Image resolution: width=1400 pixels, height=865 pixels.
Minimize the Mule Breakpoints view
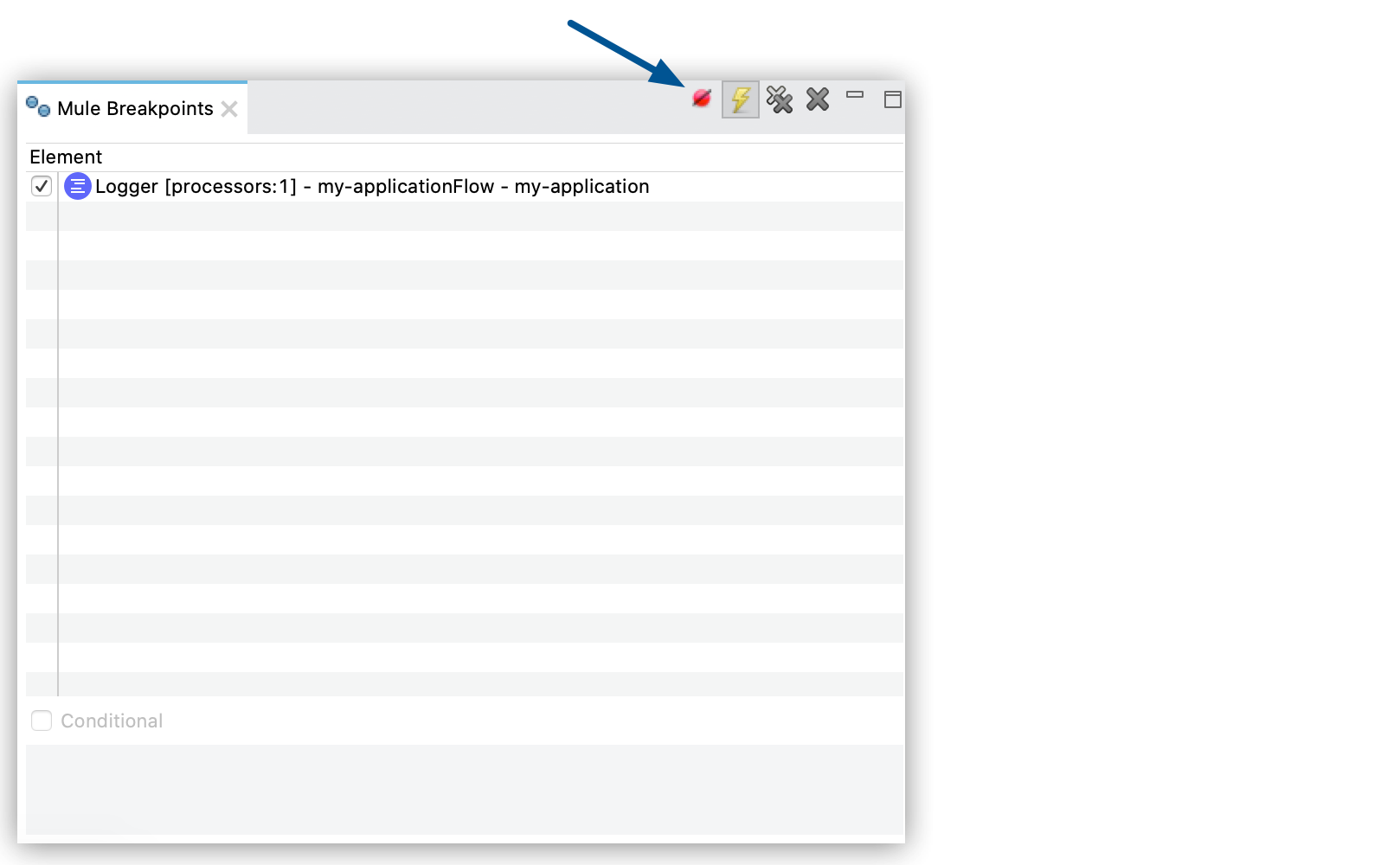[855, 98]
